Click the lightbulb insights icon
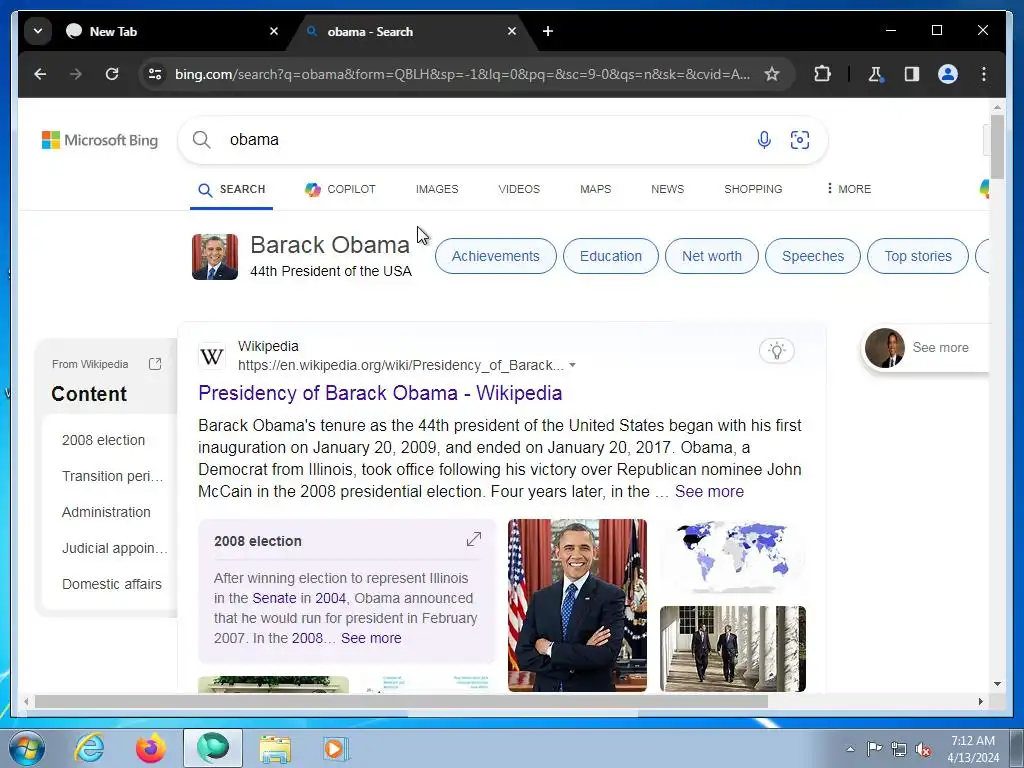The image size is (1024, 768). (776, 351)
